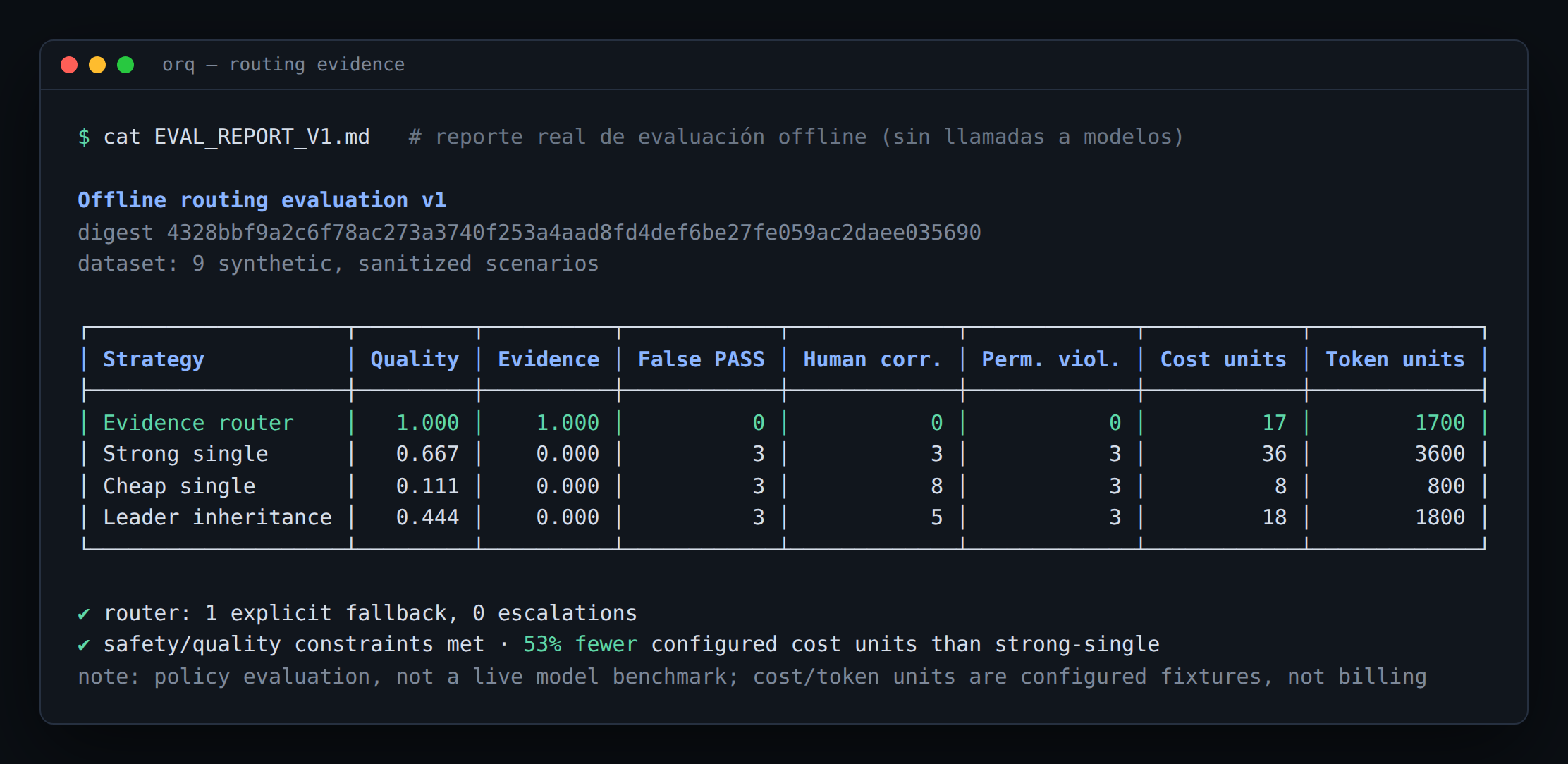Click the checkmark beside safety/quality constraints
1568x764 pixels.
point(84,645)
